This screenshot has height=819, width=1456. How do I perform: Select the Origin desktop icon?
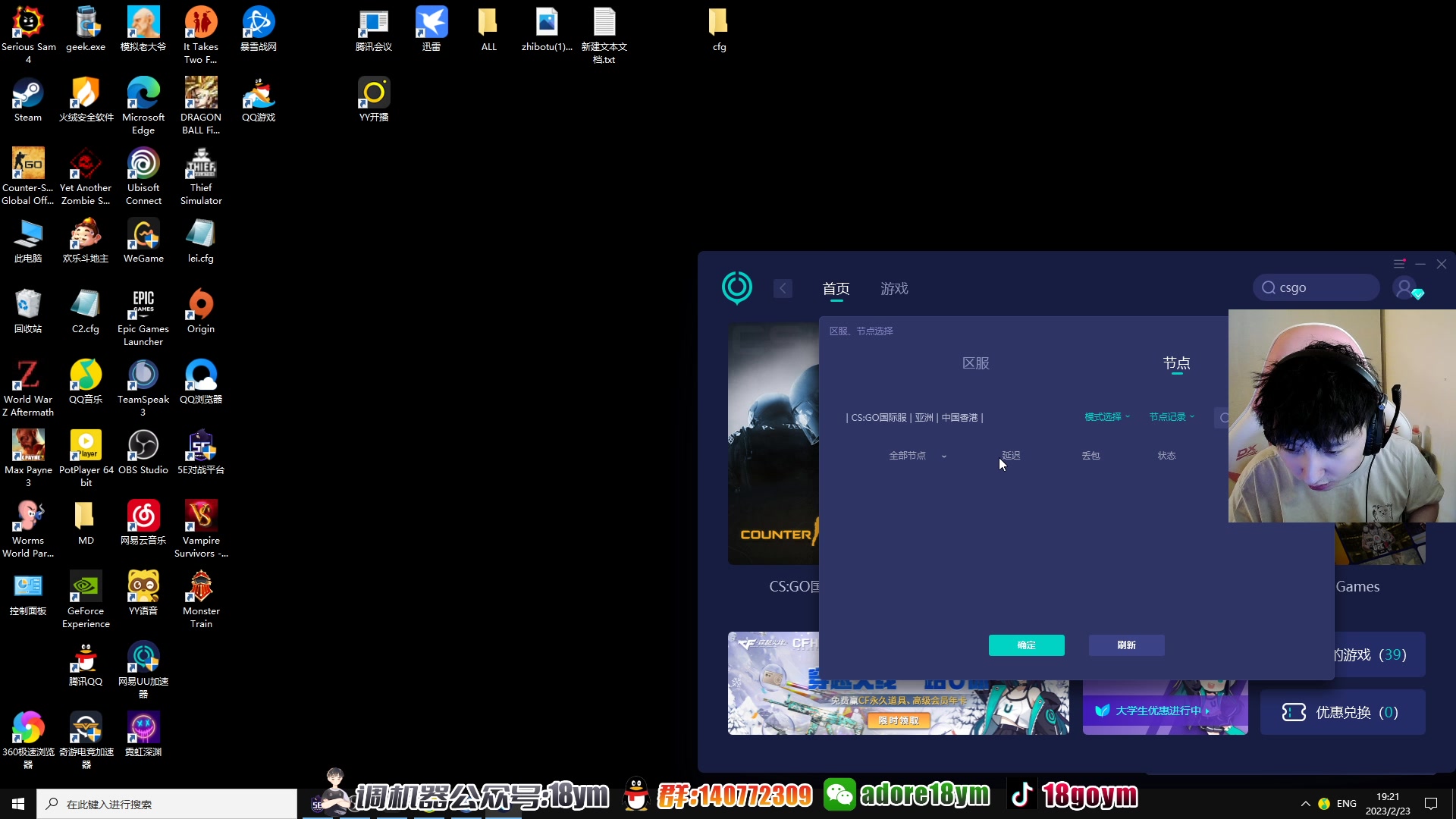tap(201, 311)
